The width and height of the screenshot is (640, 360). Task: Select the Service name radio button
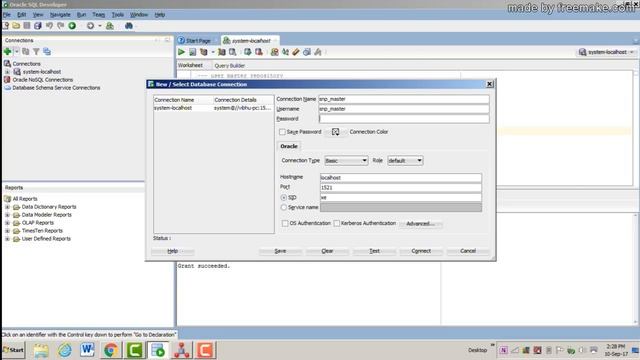(284, 207)
